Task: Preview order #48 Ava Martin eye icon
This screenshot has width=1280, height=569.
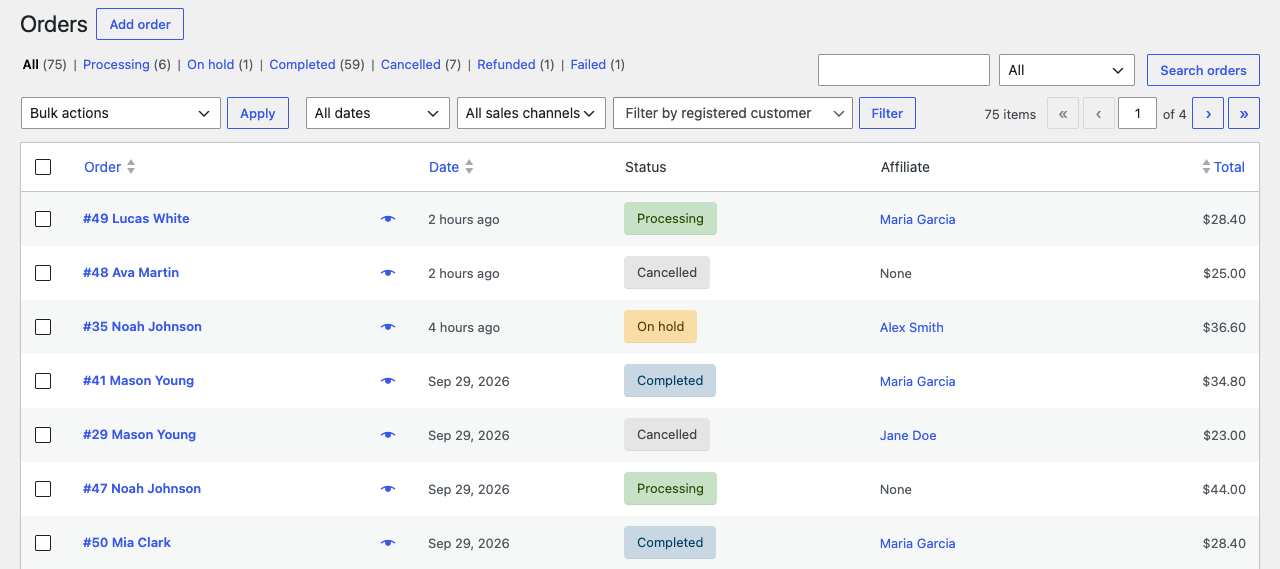Action: click(388, 273)
